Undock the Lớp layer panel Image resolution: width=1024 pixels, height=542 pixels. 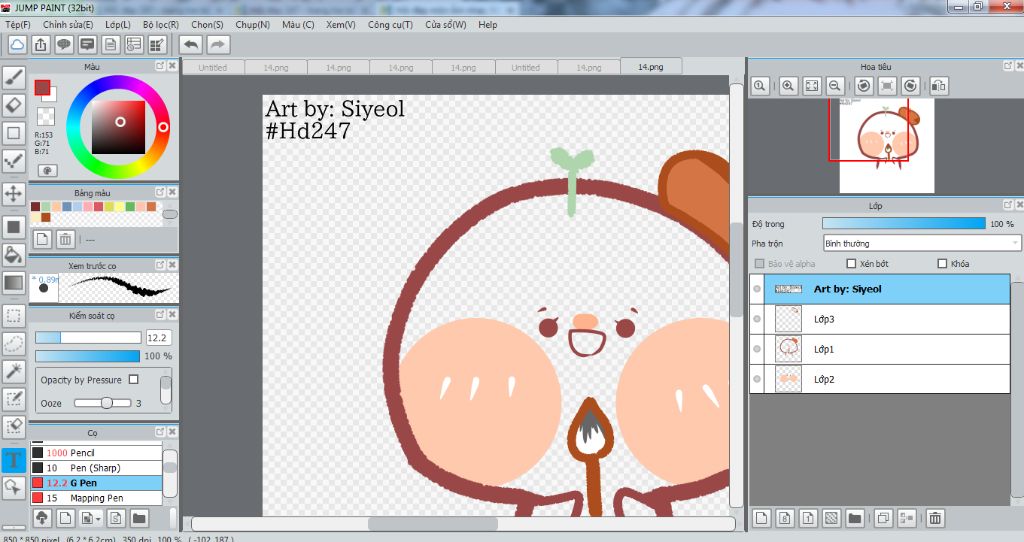pos(1008,205)
